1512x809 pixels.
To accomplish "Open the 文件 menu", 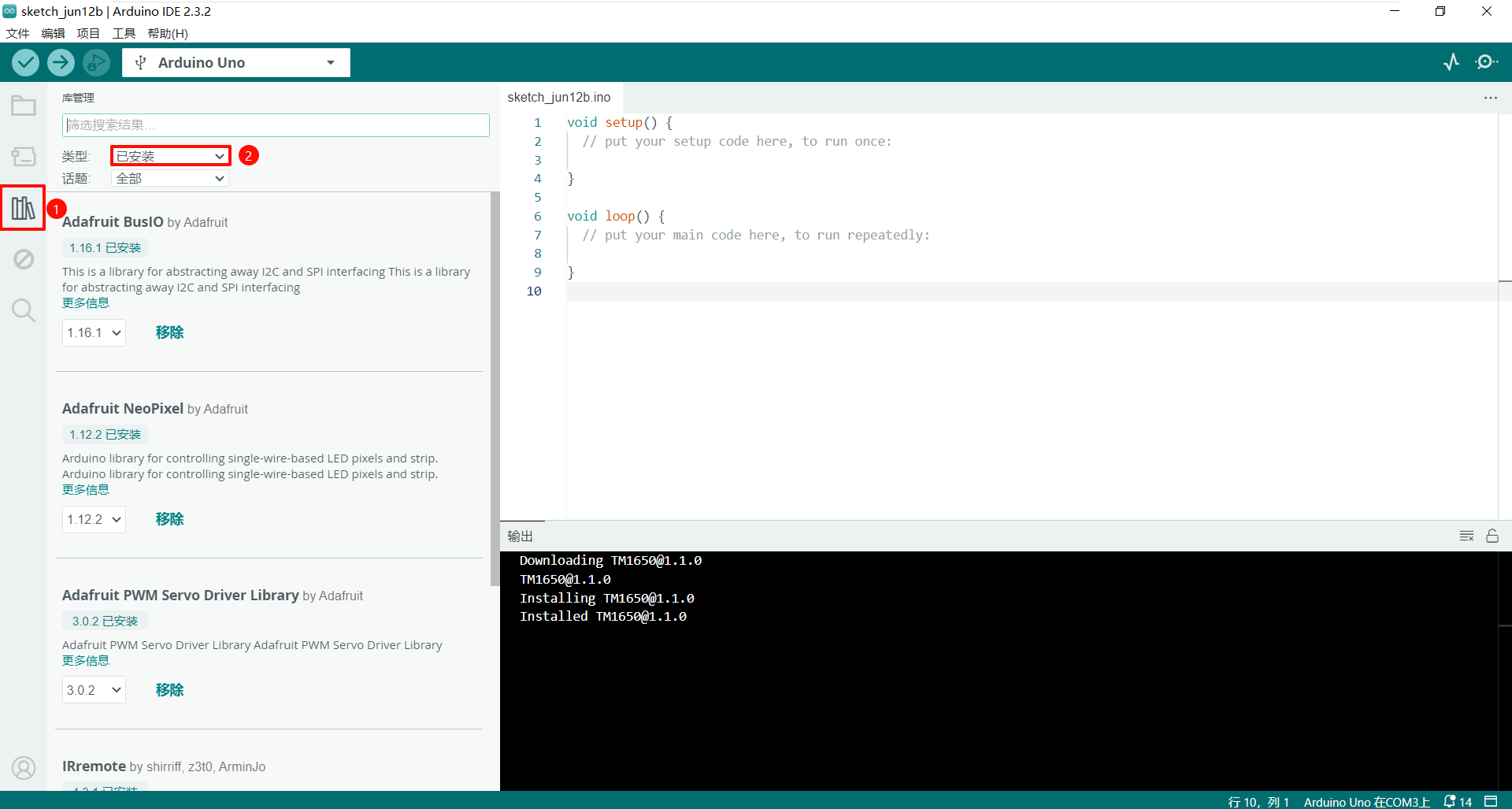I will (x=17, y=33).
